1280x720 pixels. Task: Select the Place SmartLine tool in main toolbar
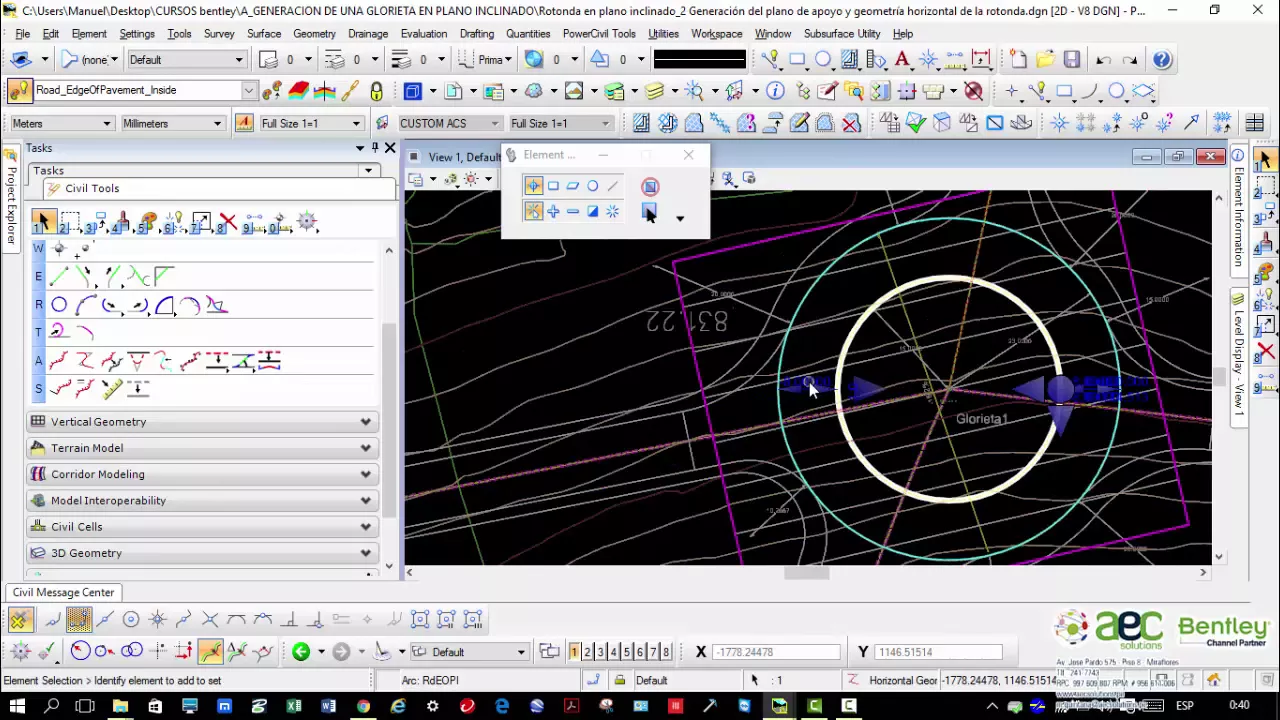click(770, 60)
